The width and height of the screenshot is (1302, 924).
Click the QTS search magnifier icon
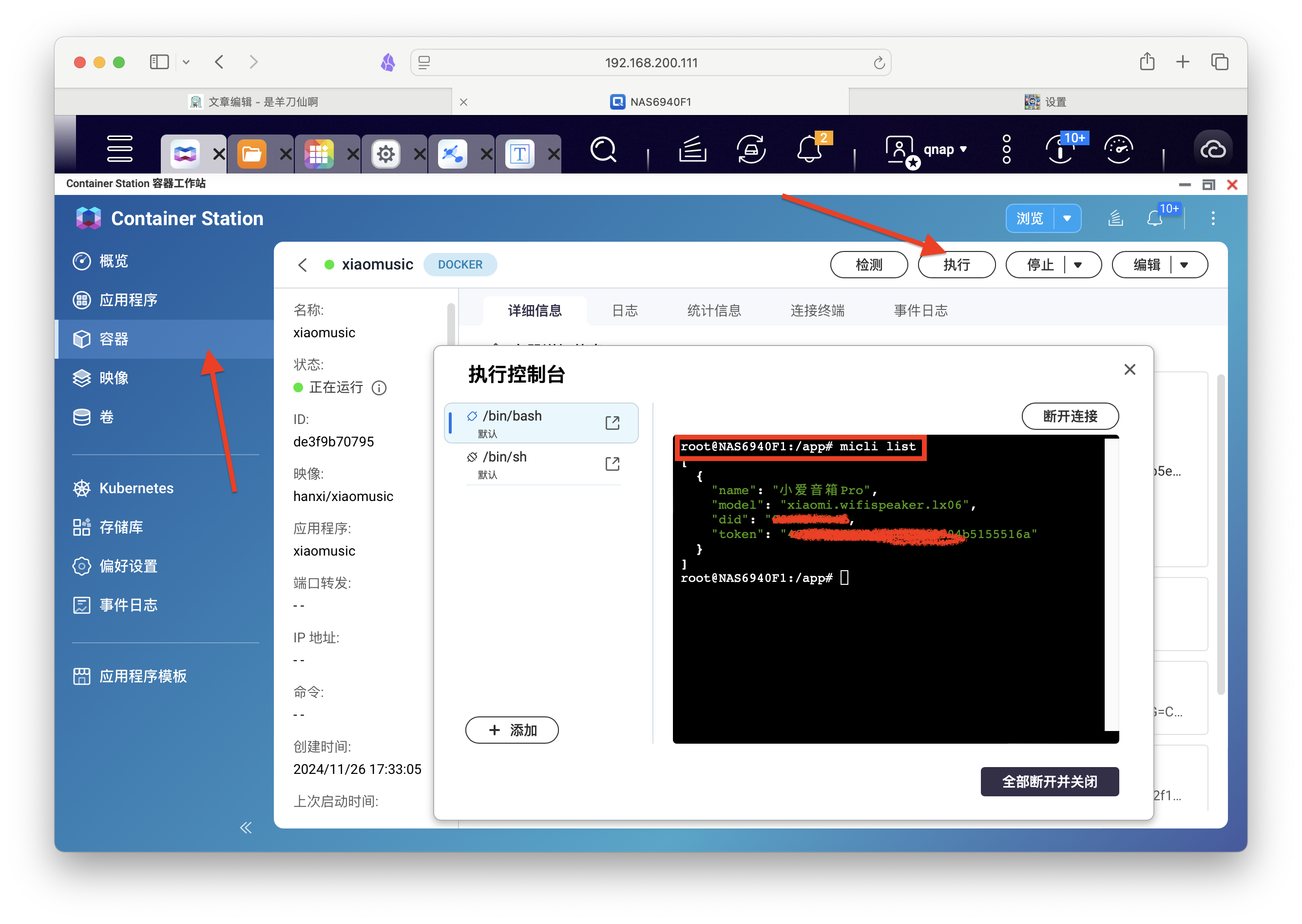[x=603, y=150]
